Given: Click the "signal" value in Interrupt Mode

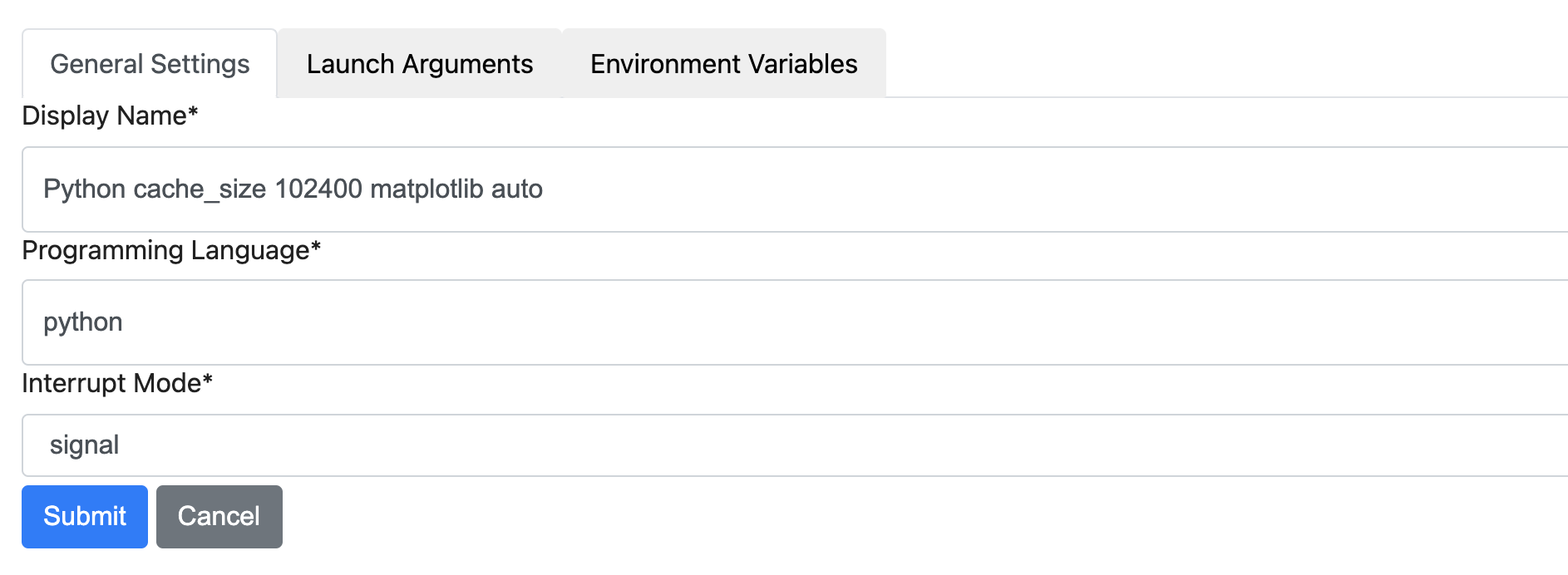Looking at the screenshot, I should [84, 445].
